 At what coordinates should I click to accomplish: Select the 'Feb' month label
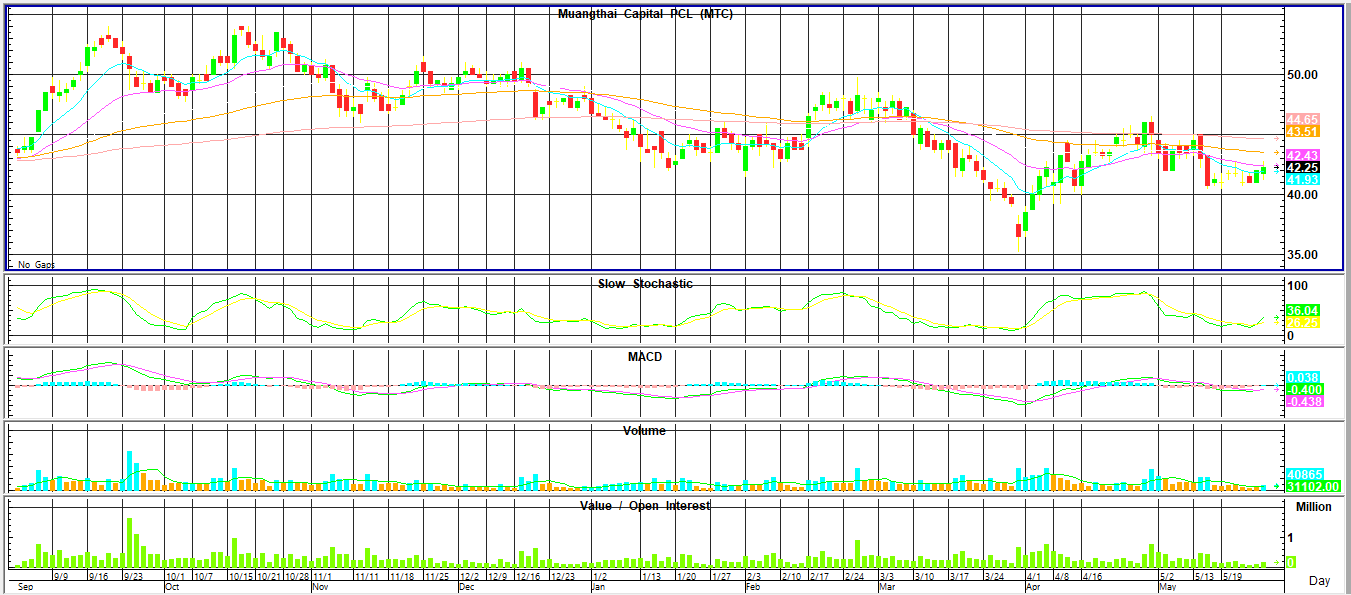tap(755, 588)
